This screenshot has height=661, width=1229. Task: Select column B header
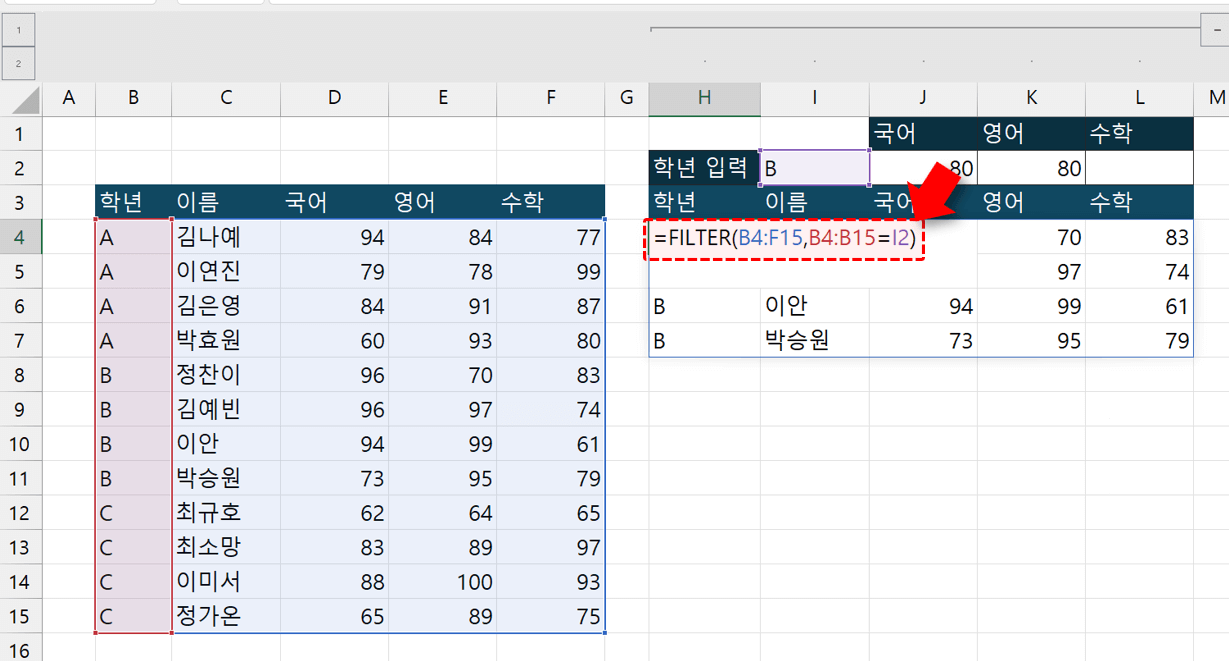[133, 98]
